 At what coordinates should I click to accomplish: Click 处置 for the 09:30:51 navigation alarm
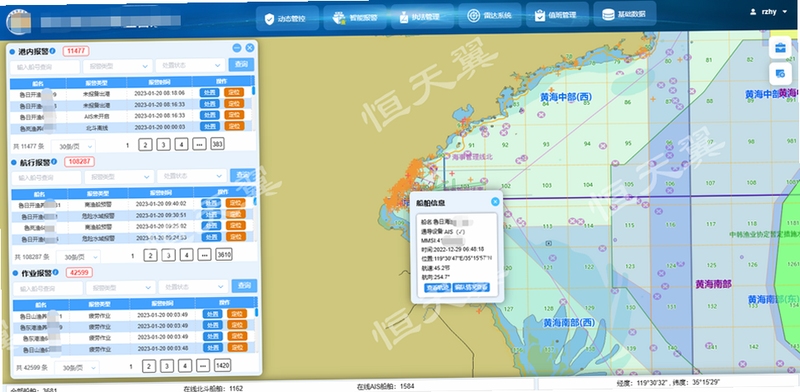coord(211,215)
